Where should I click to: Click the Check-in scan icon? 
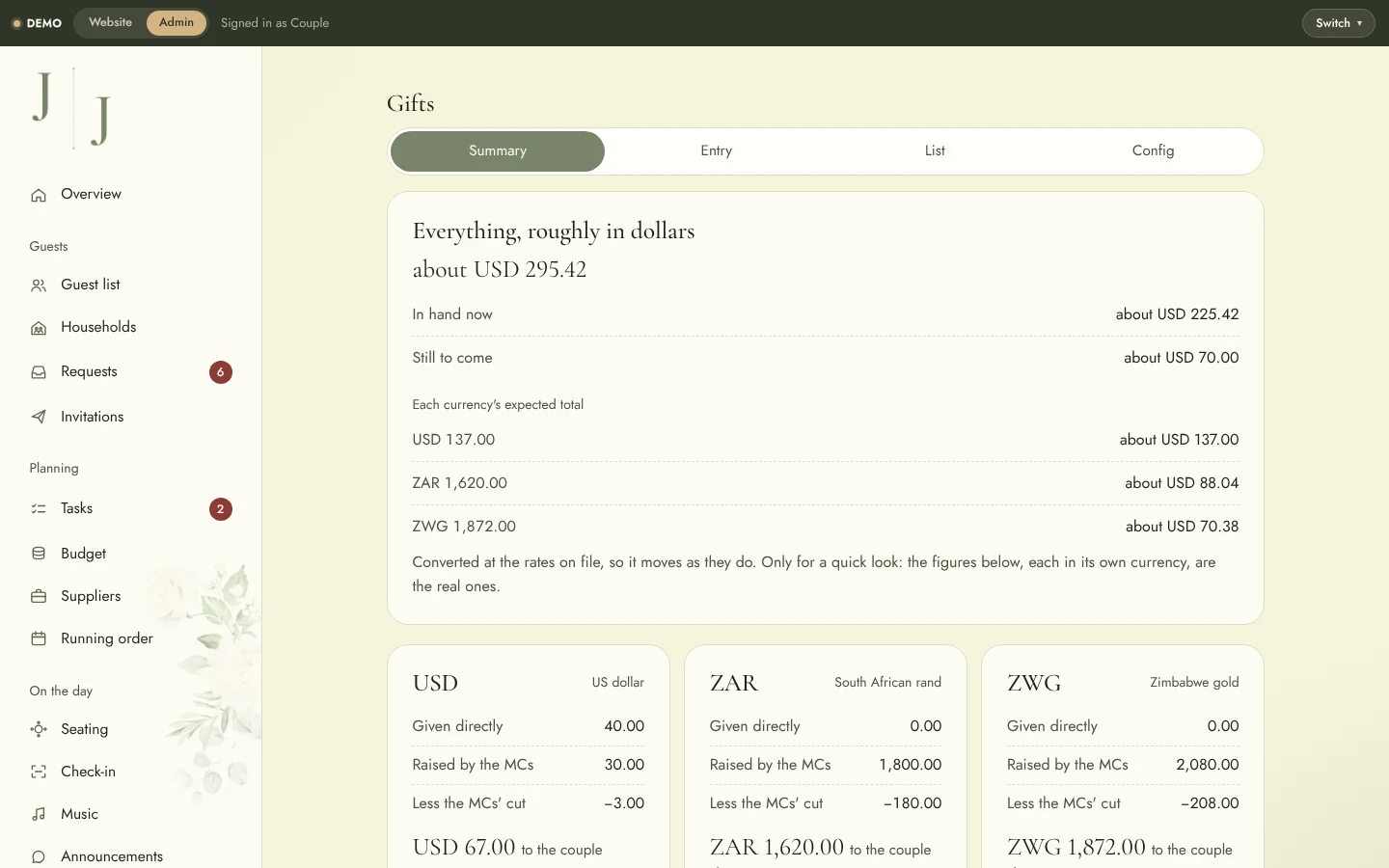point(39,772)
